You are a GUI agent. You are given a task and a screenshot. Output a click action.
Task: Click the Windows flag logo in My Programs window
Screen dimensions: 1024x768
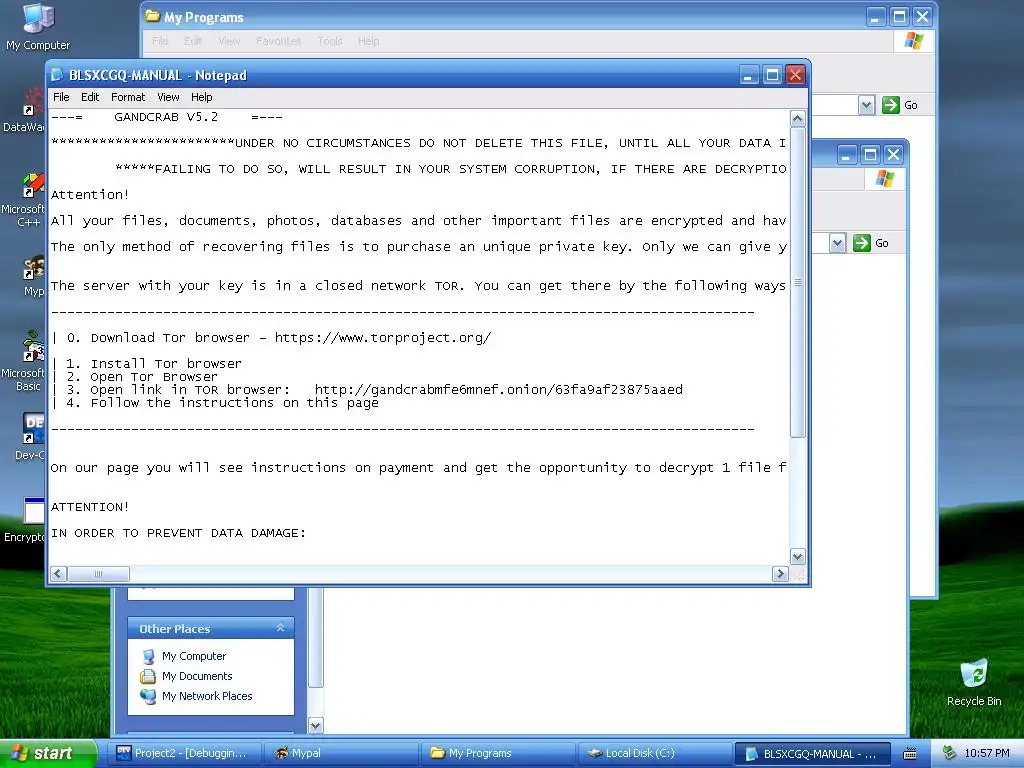914,40
